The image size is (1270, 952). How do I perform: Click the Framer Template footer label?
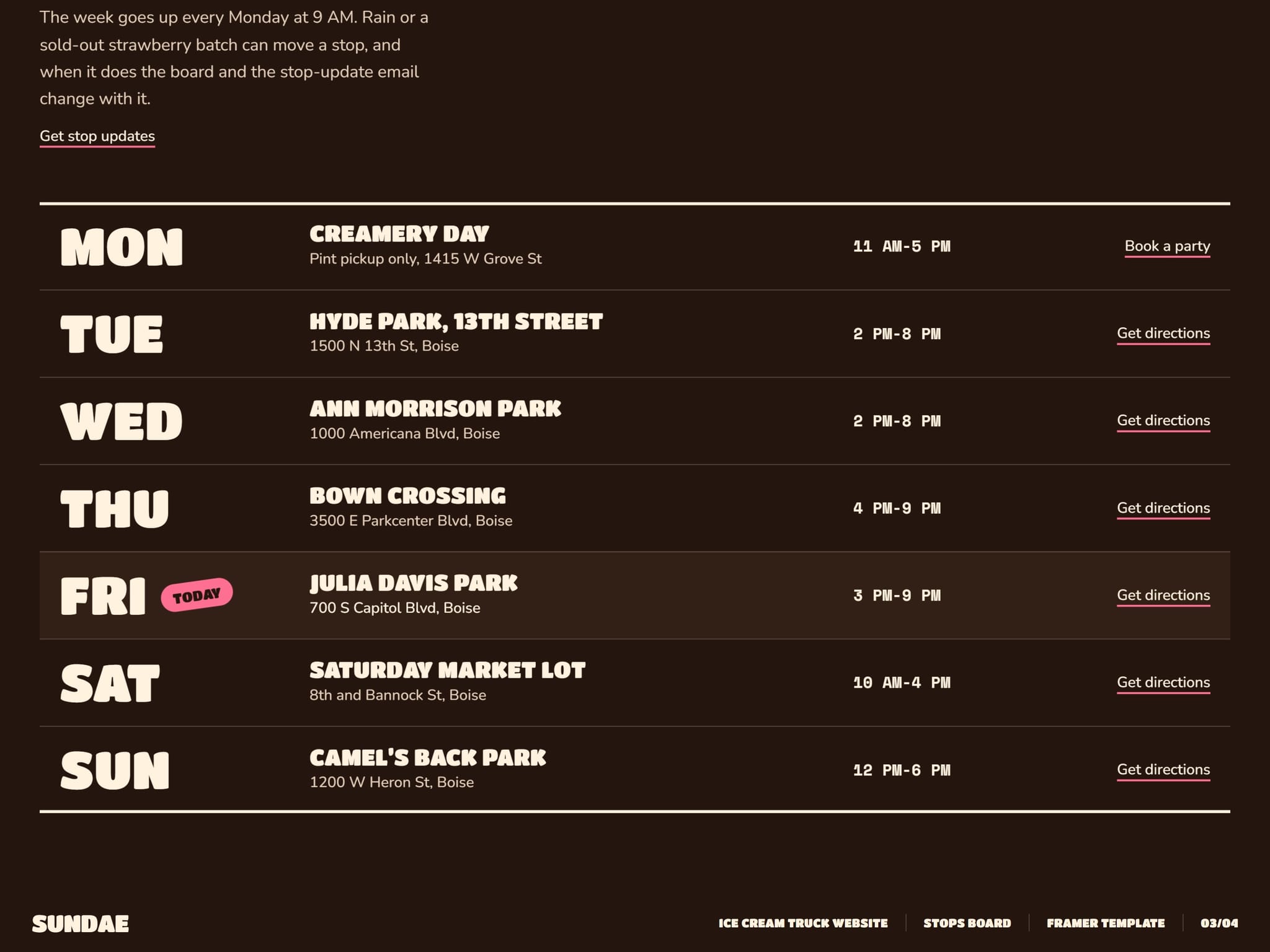coord(1106,923)
